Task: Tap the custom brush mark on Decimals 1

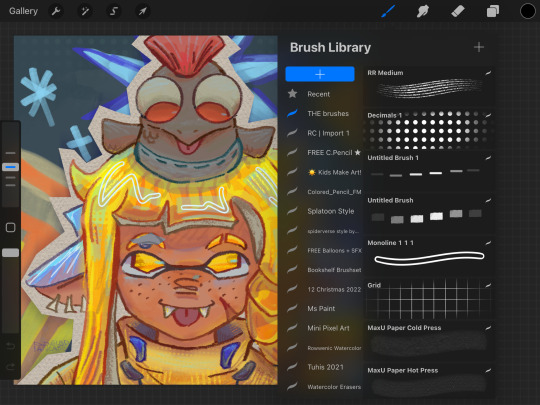Action: [x=488, y=115]
